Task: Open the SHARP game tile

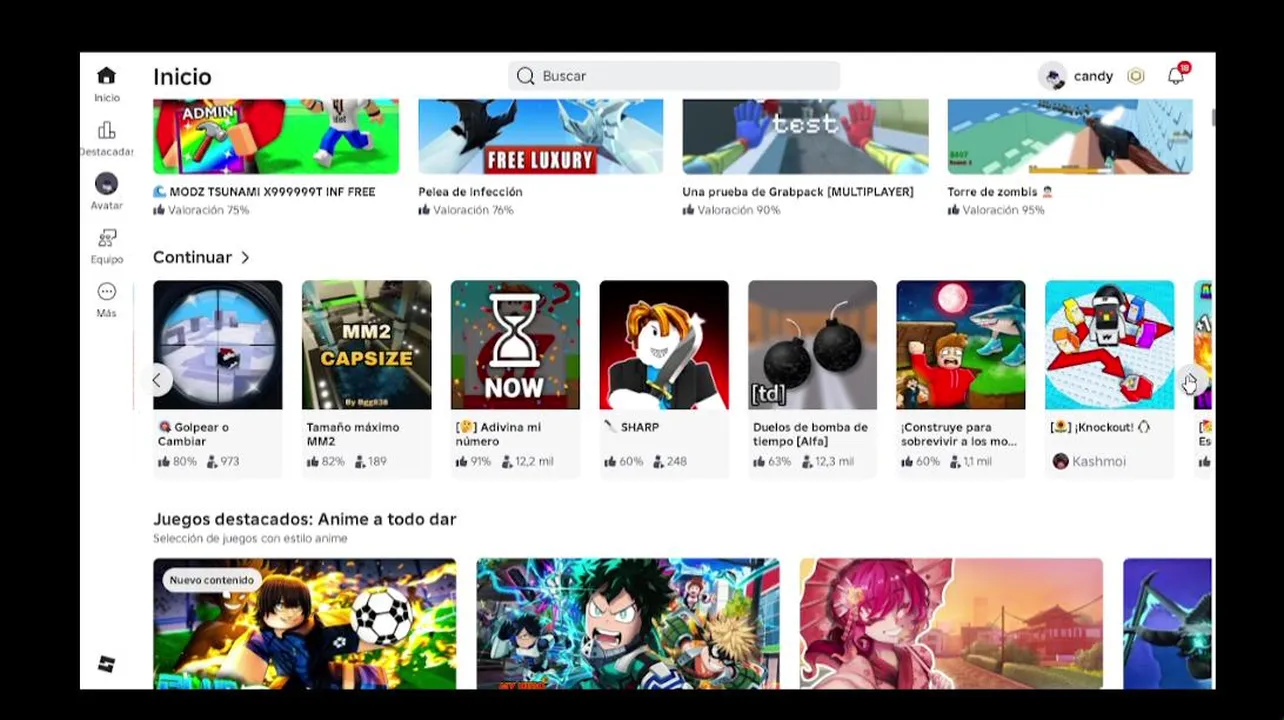Action: click(664, 345)
